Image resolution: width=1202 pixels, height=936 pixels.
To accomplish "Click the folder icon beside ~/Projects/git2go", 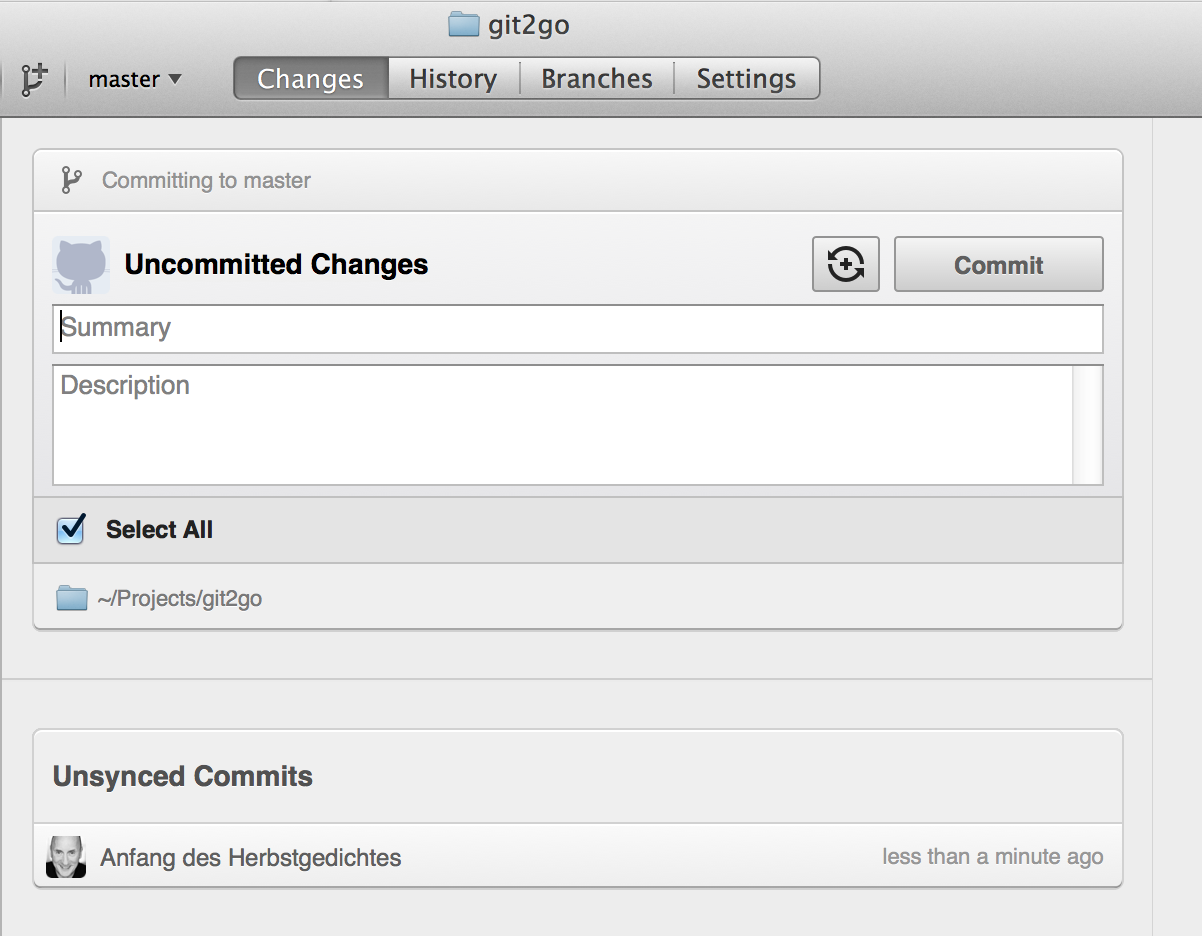I will click(72, 599).
